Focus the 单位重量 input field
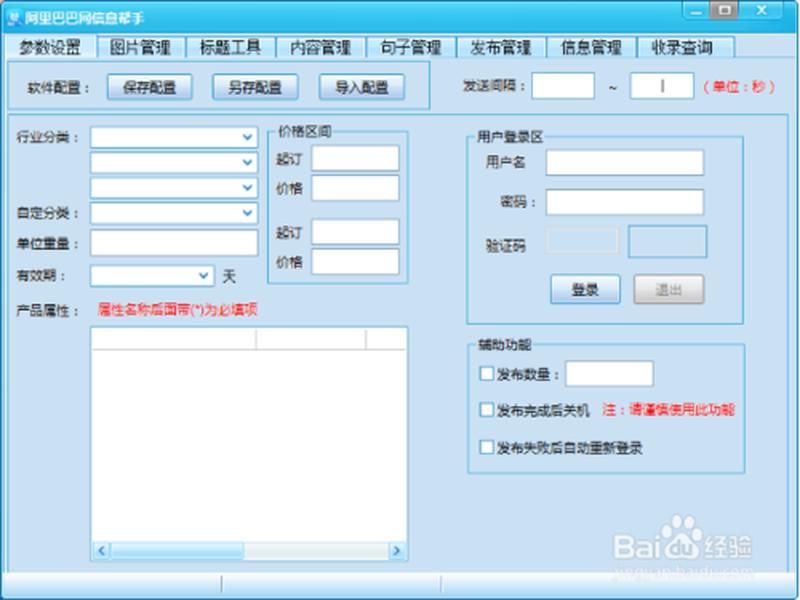The width and height of the screenshot is (800, 600). 174,243
